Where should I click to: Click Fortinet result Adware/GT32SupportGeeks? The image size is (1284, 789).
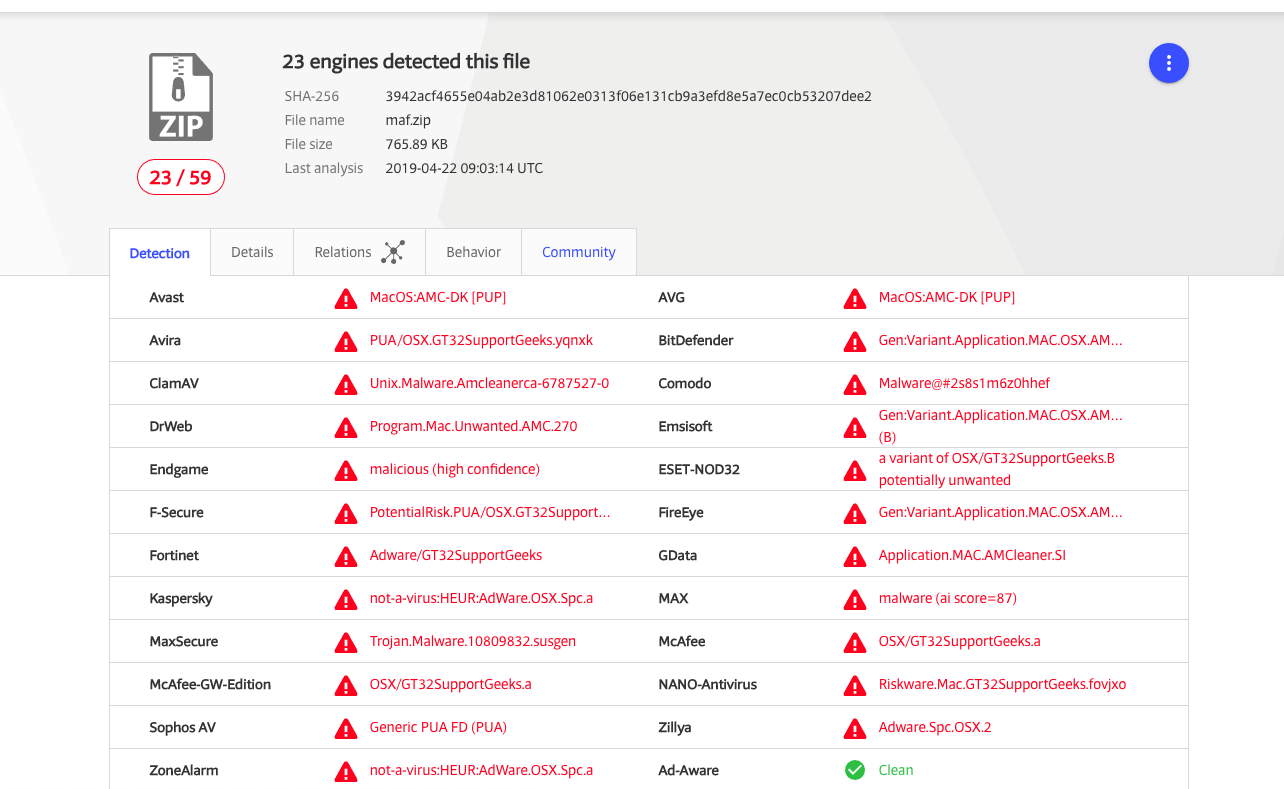[x=456, y=555]
